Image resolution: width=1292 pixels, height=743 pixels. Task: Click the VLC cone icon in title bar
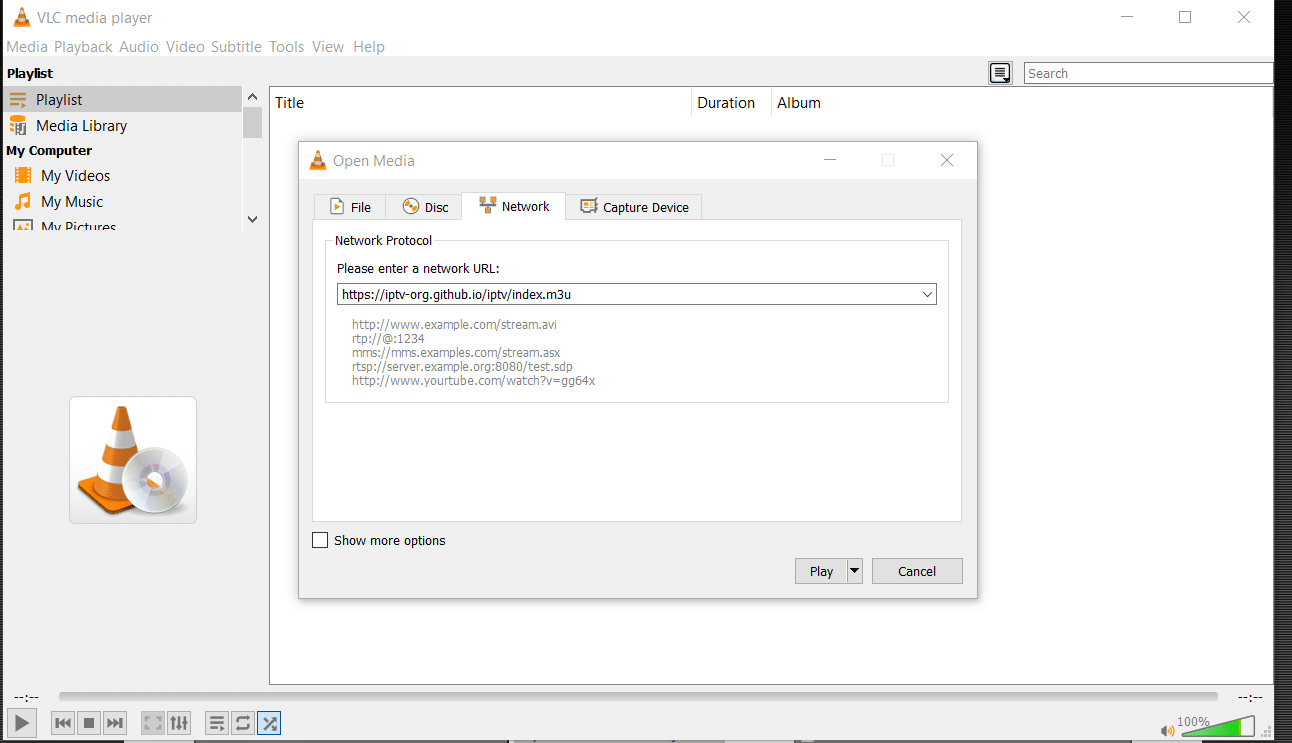tap(21, 17)
